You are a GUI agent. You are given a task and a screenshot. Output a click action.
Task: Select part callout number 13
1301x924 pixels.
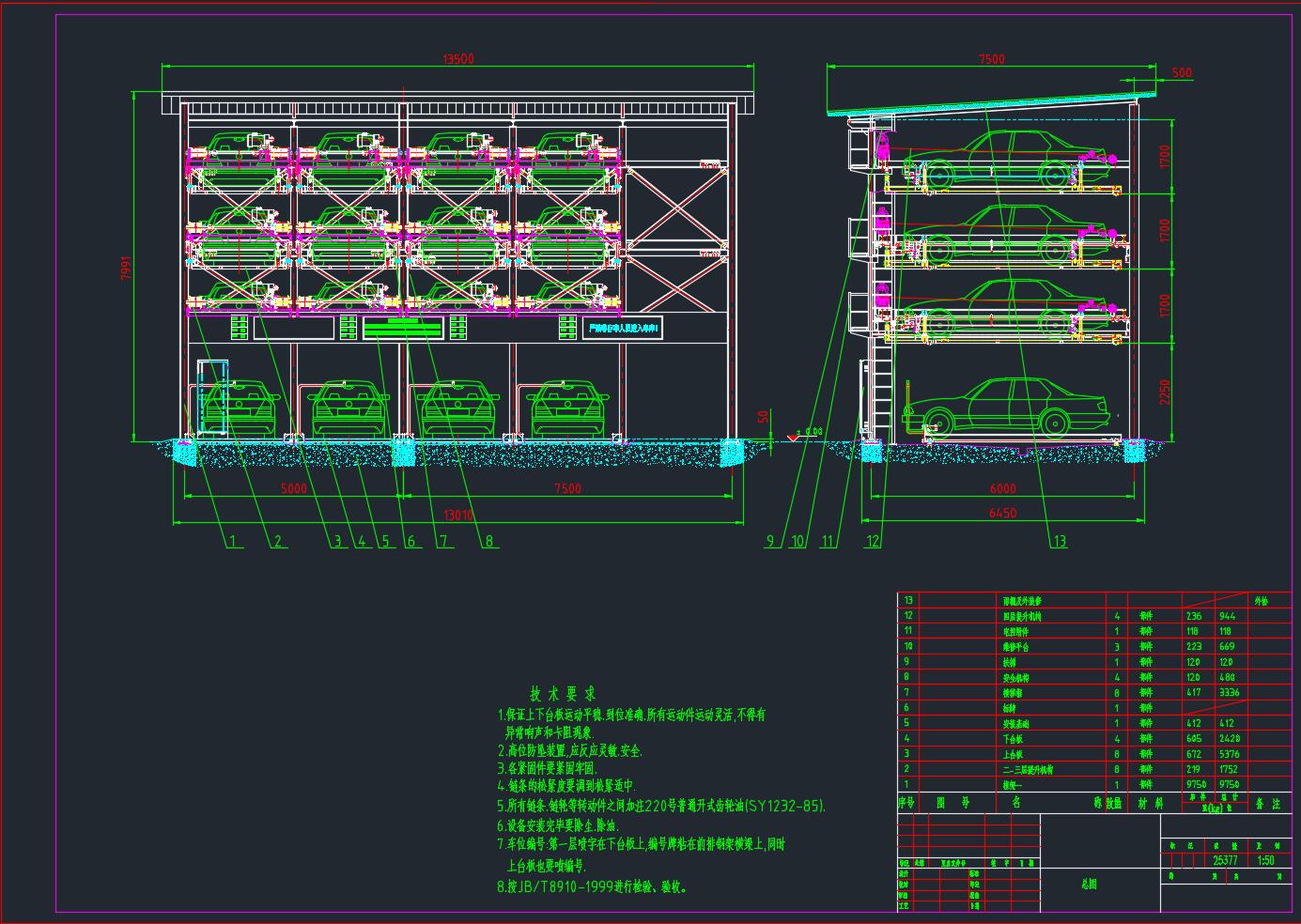click(x=1060, y=541)
